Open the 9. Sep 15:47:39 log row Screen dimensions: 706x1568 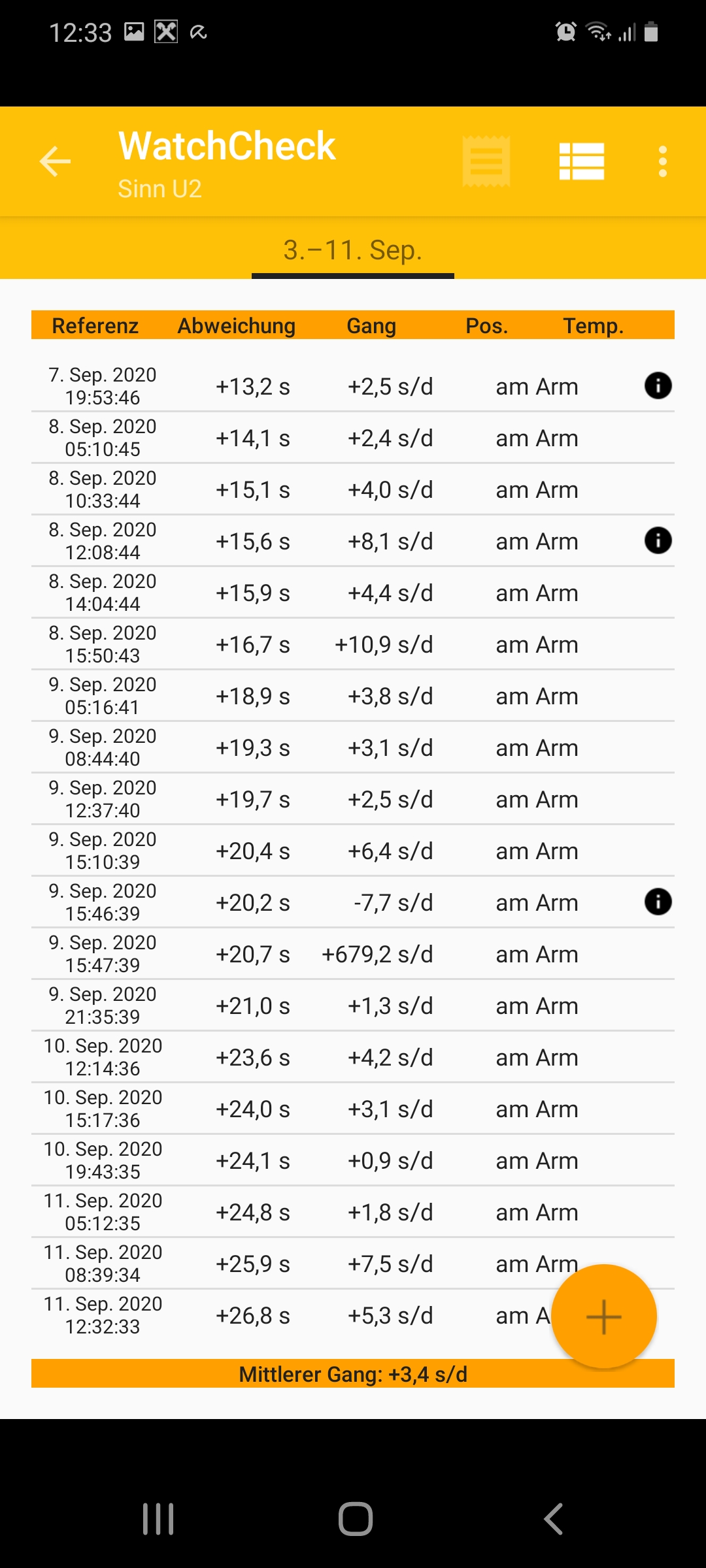click(353, 954)
